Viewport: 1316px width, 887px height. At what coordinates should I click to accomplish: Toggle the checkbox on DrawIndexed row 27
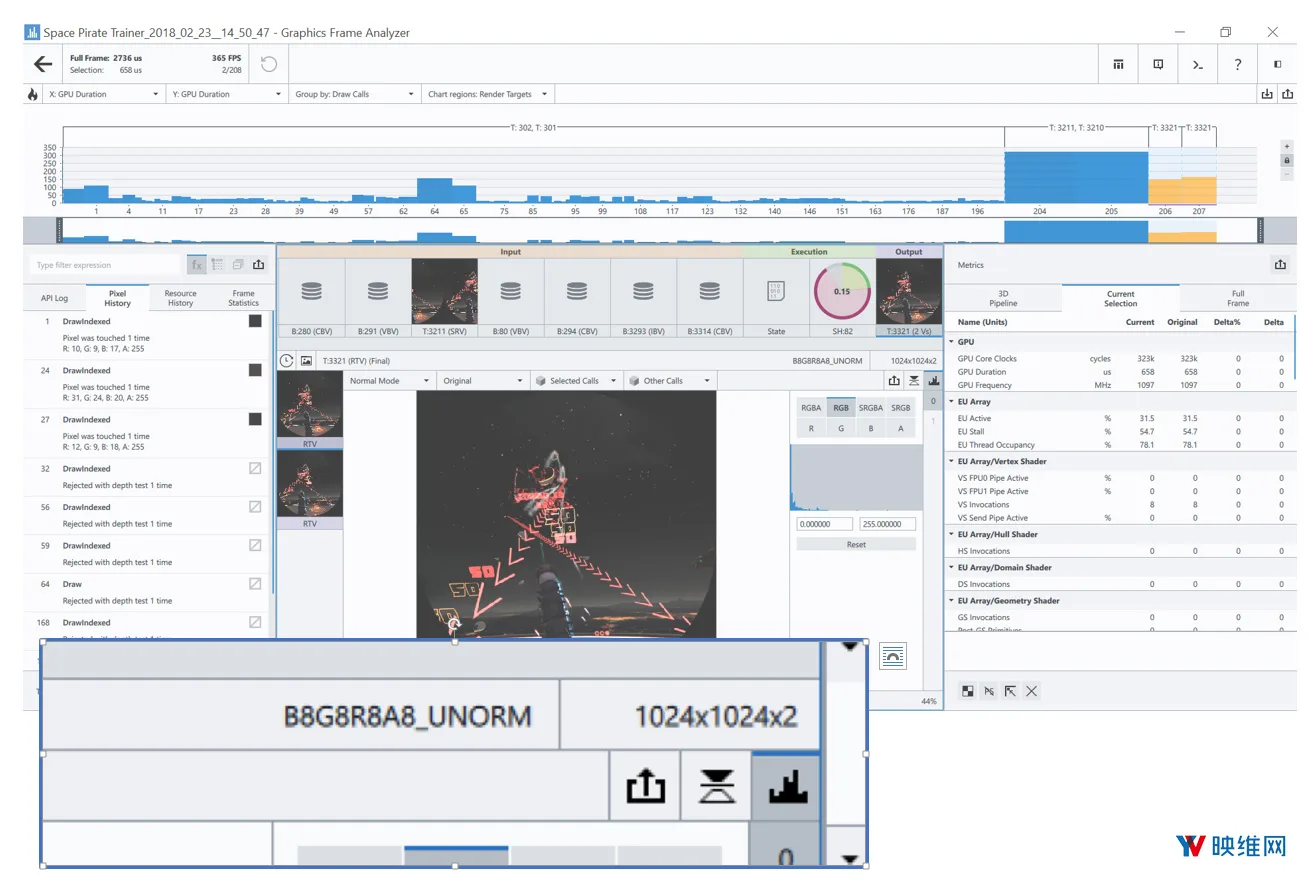[255, 420]
